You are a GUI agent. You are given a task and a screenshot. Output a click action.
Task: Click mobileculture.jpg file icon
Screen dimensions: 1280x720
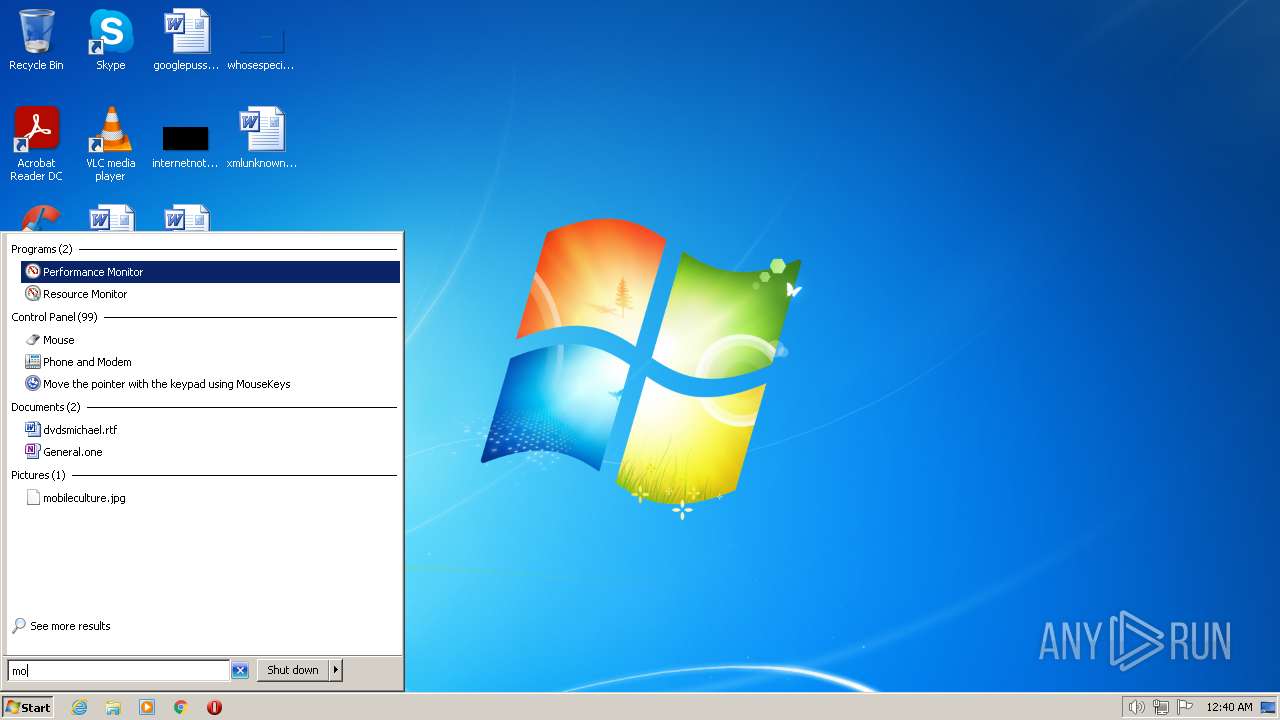pos(33,498)
